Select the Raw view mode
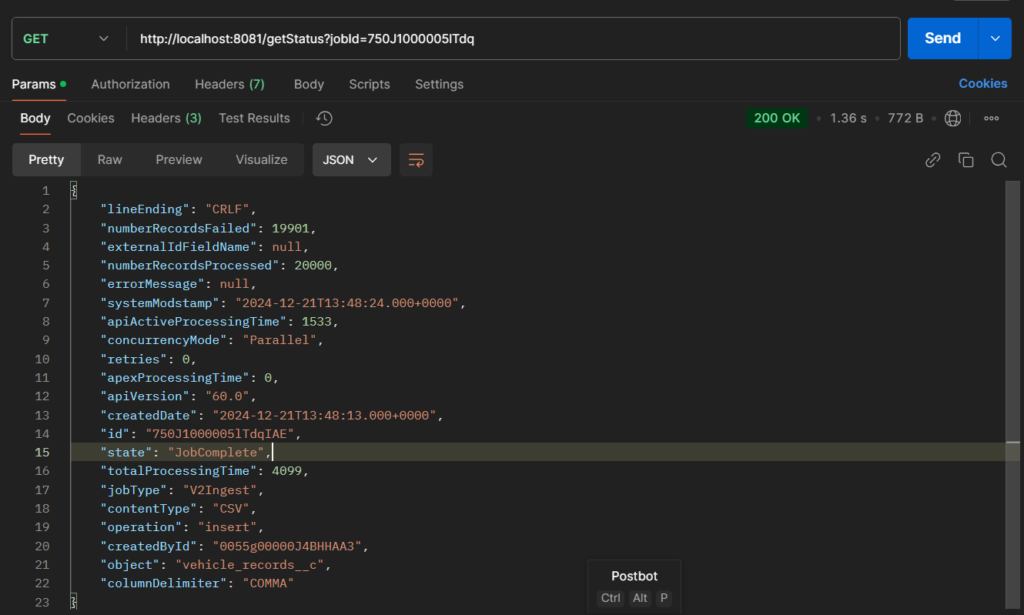Viewport: 1024px width, 615px height. (110, 160)
